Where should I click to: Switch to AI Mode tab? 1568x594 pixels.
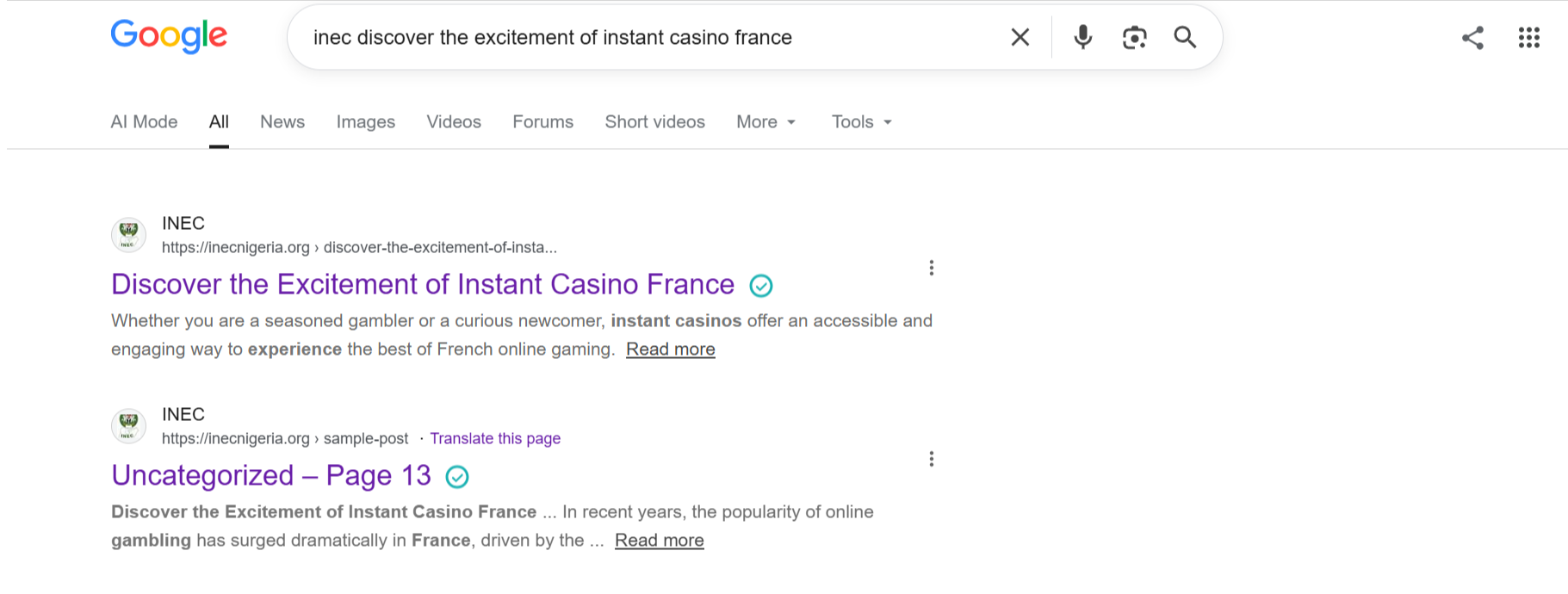(x=144, y=121)
